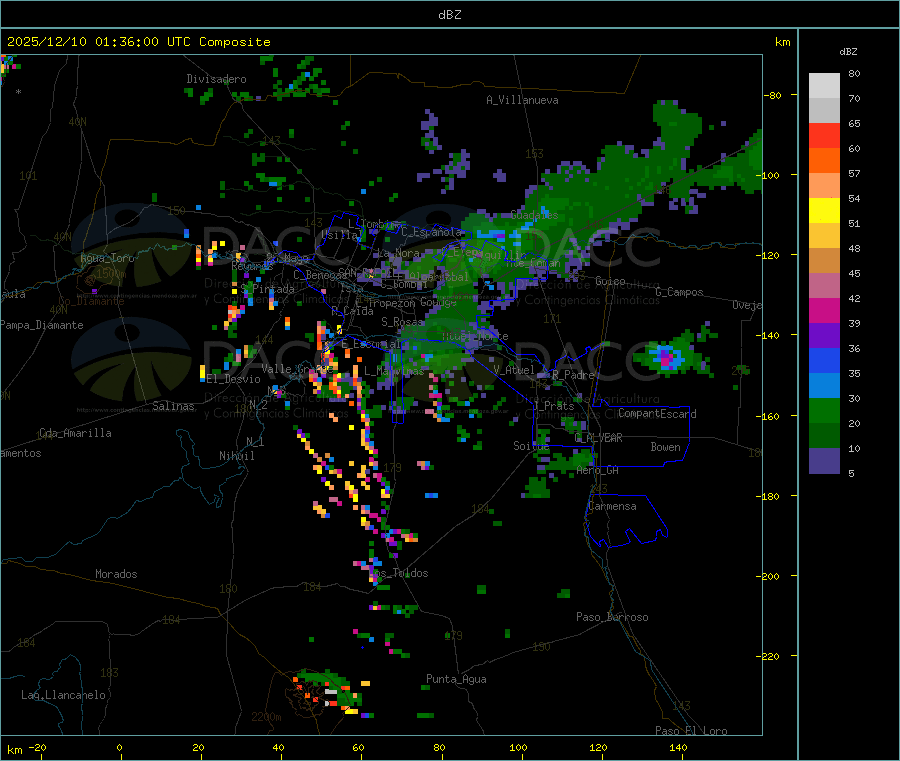Click the dBZ heading above the color legend
The height and width of the screenshot is (761, 900).
tap(848, 52)
